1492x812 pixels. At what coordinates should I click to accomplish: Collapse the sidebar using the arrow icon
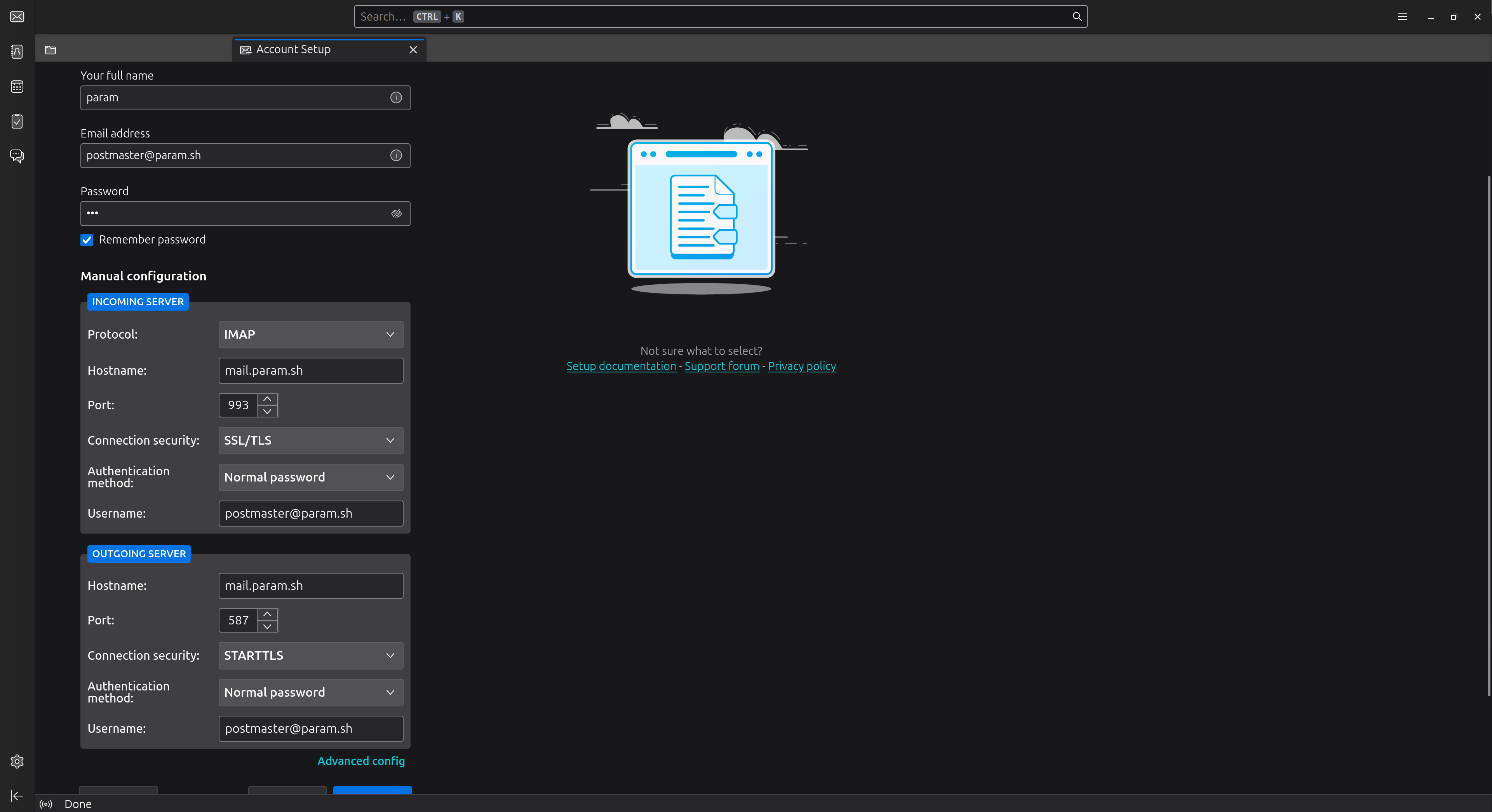coord(16,795)
